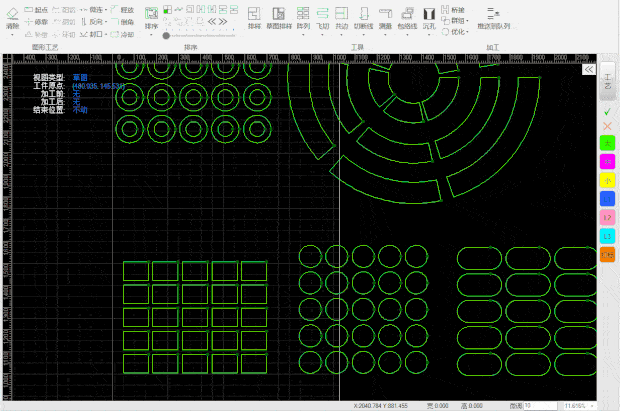Screen dimensions: 620x411
Task: Click the 不动 end position value
Action: click(x=80, y=110)
